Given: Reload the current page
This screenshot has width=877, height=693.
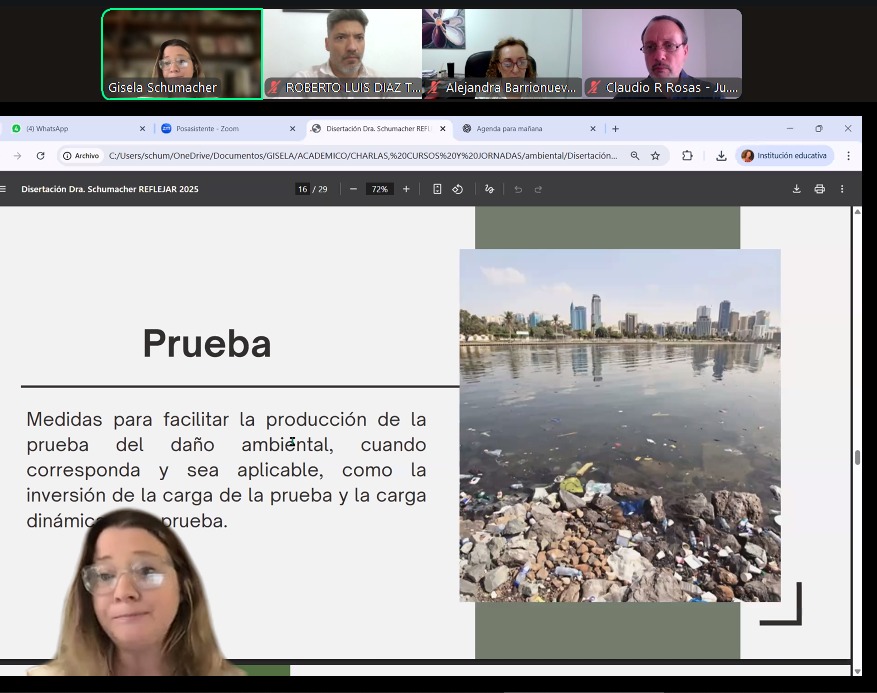Looking at the screenshot, I should tap(41, 156).
